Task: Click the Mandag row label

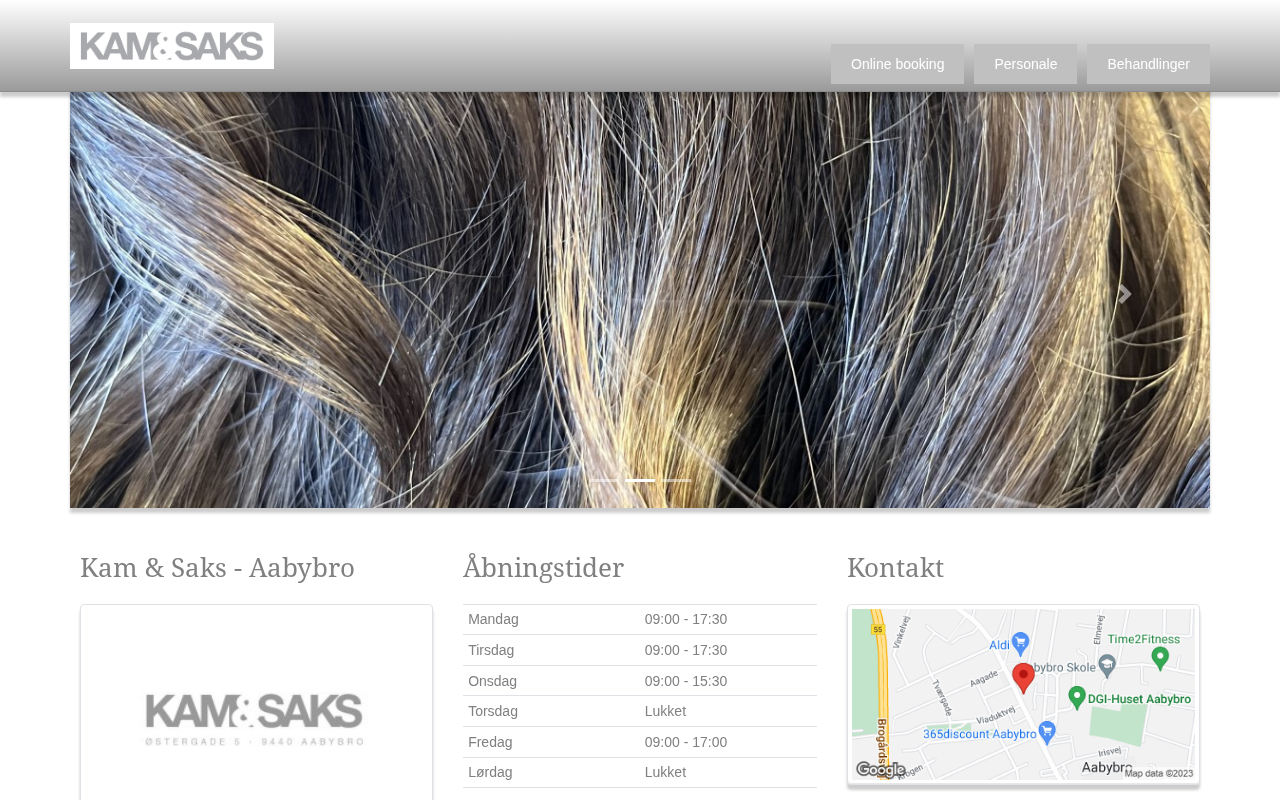Action: (x=493, y=619)
